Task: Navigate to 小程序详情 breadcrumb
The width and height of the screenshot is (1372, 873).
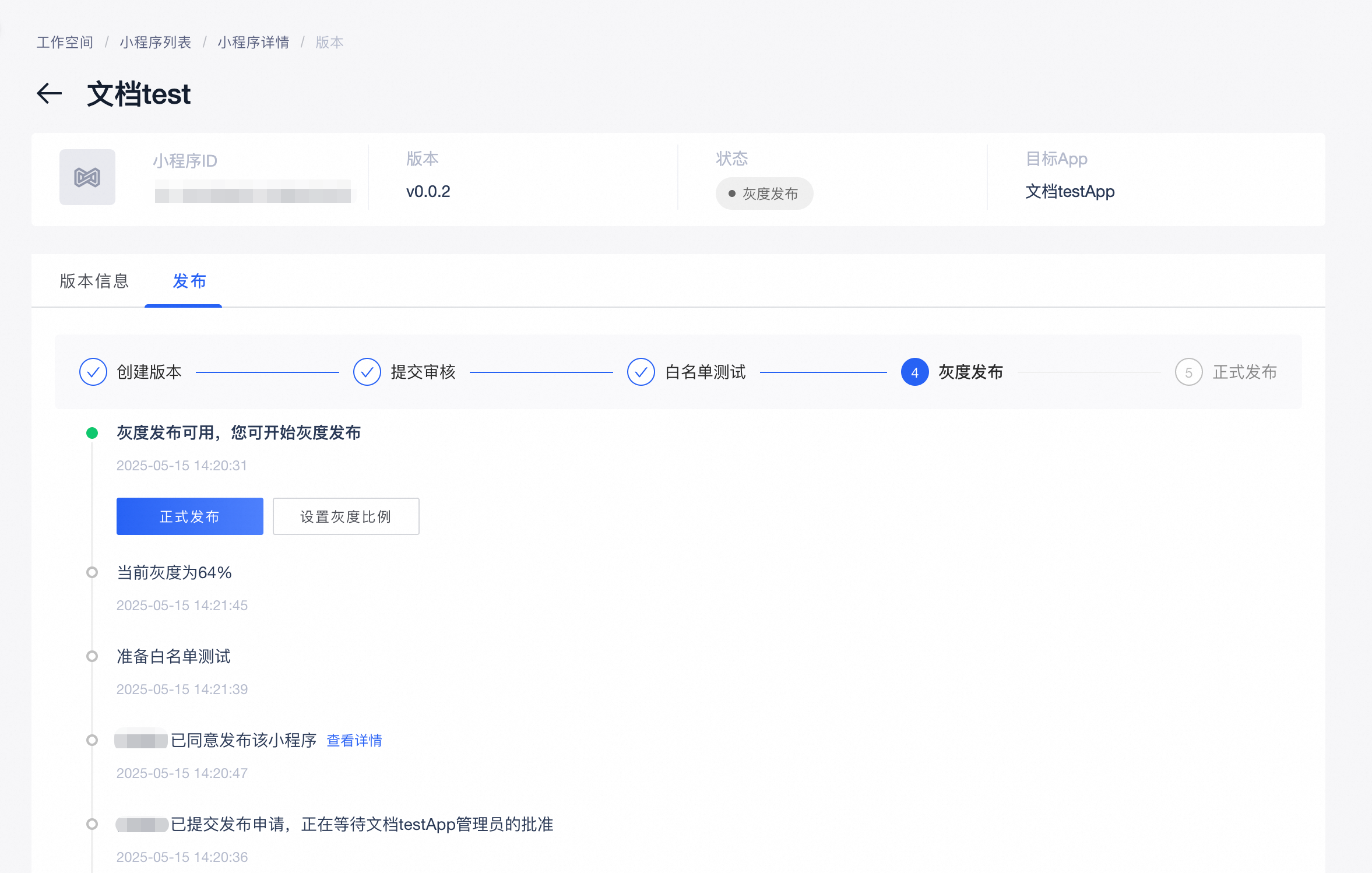Action: click(x=254, y=43)
